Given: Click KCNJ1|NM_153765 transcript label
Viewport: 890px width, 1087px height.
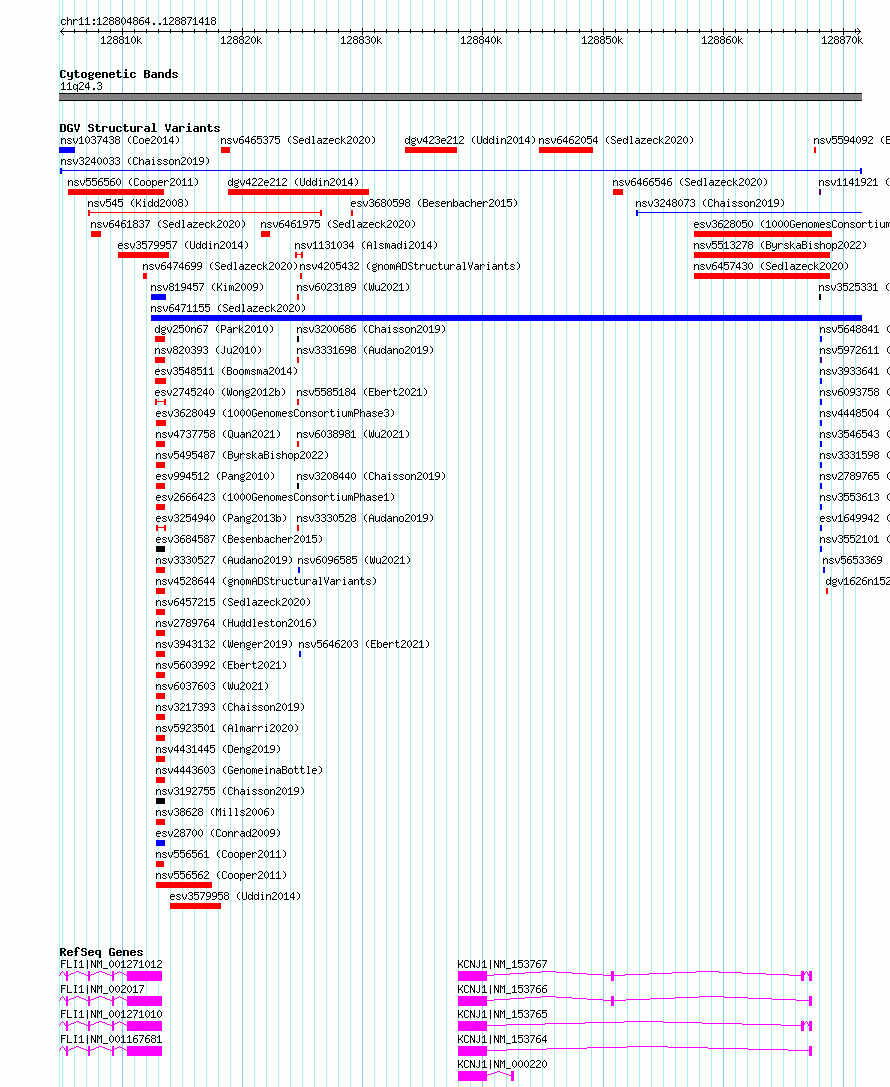Looking at the screenshot, I should point(503,1014).
